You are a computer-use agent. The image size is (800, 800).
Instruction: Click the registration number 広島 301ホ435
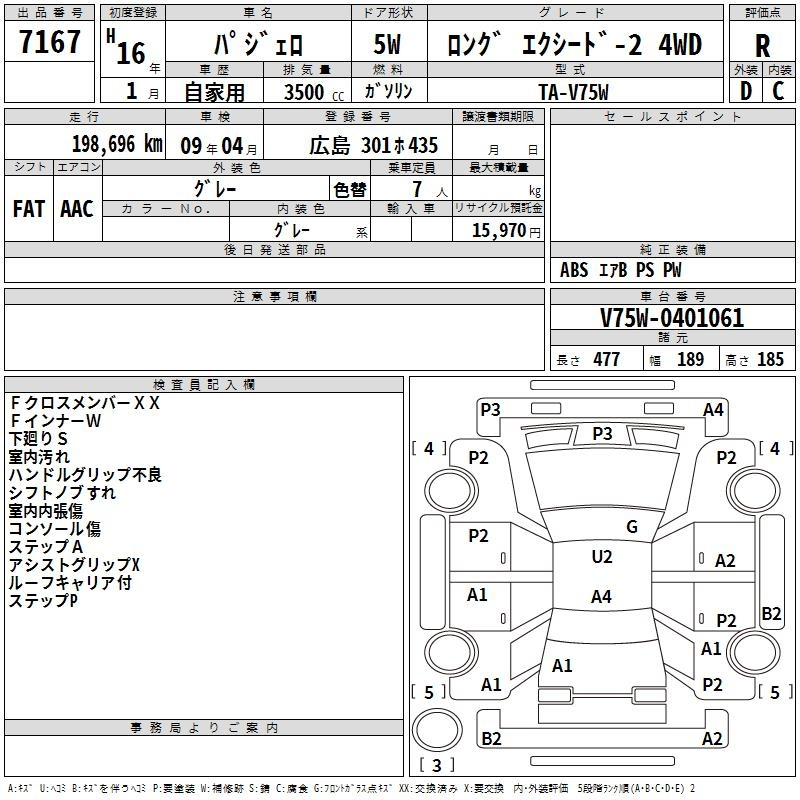pyautogui.click(x=373, y=146)
